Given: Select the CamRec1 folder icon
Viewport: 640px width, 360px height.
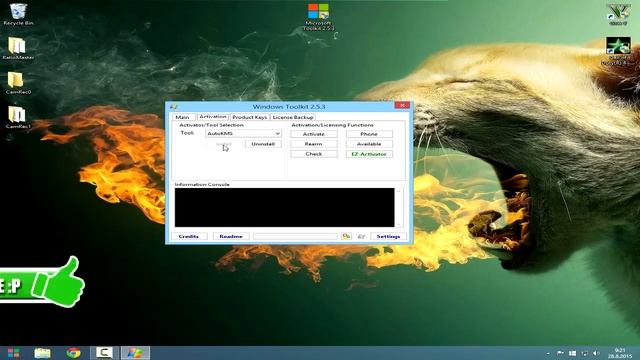Looking at the screenshot, I should point(18,118).
